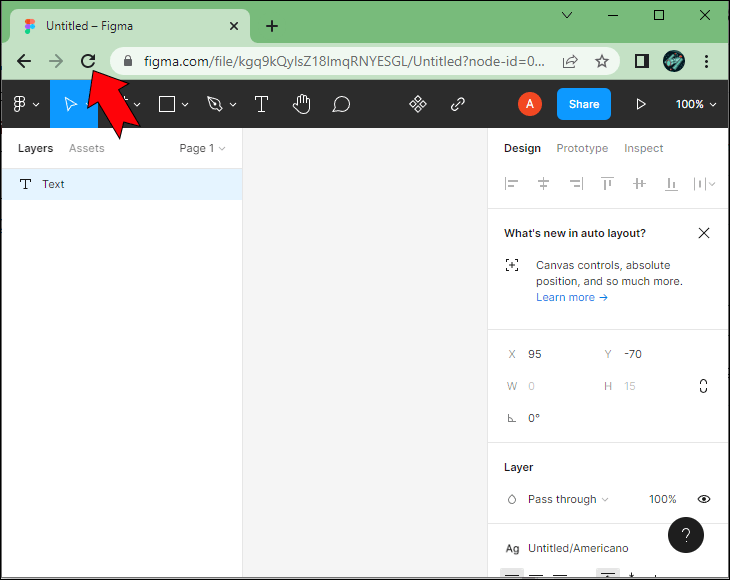Expand the Page 1 pages list
The width and height of the screenshot is (730, 580).
point(202,148)
